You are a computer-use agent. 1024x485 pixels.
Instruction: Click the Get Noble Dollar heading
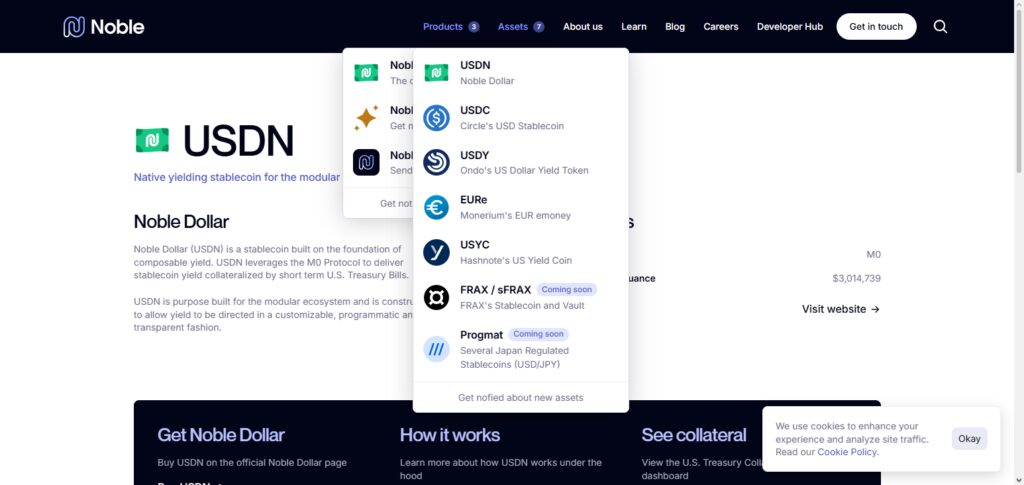(x=221, y=435)
